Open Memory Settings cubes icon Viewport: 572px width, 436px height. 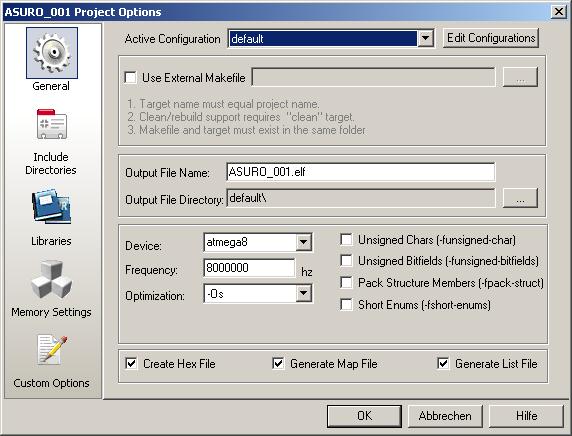(x=51, y=279)
